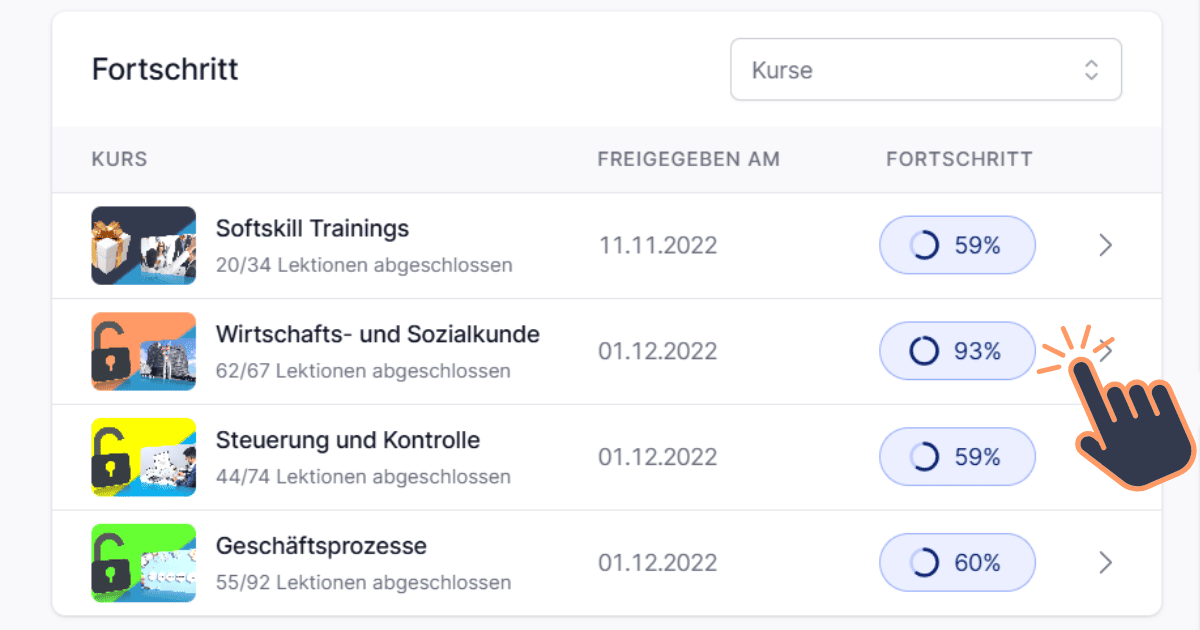This screenshot has width=1200, height=630.
Task: Open the Kurse dropdown selector
Action: point(926,70)
